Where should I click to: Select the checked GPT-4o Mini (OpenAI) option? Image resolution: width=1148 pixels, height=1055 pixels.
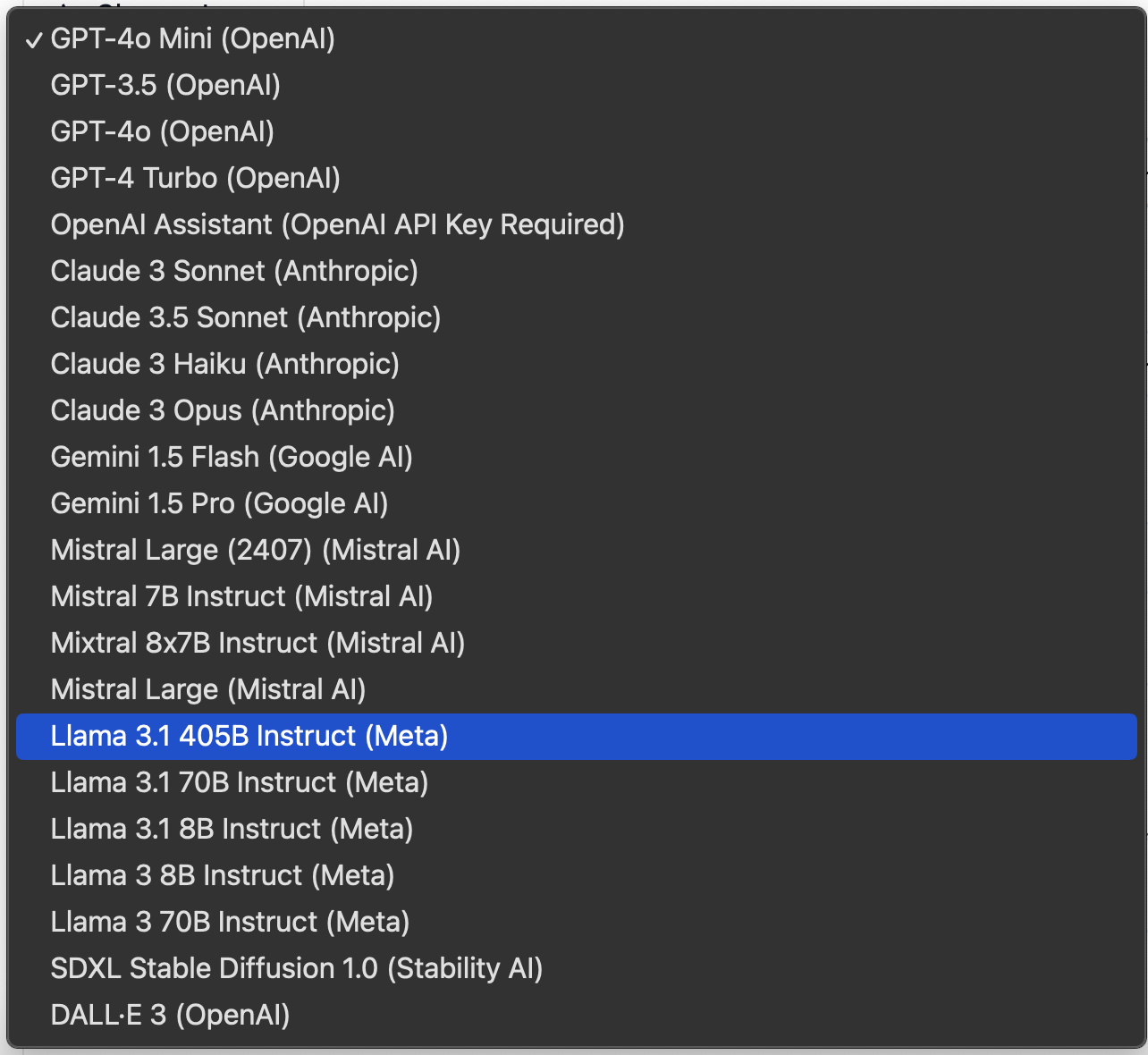coord(192,39)
